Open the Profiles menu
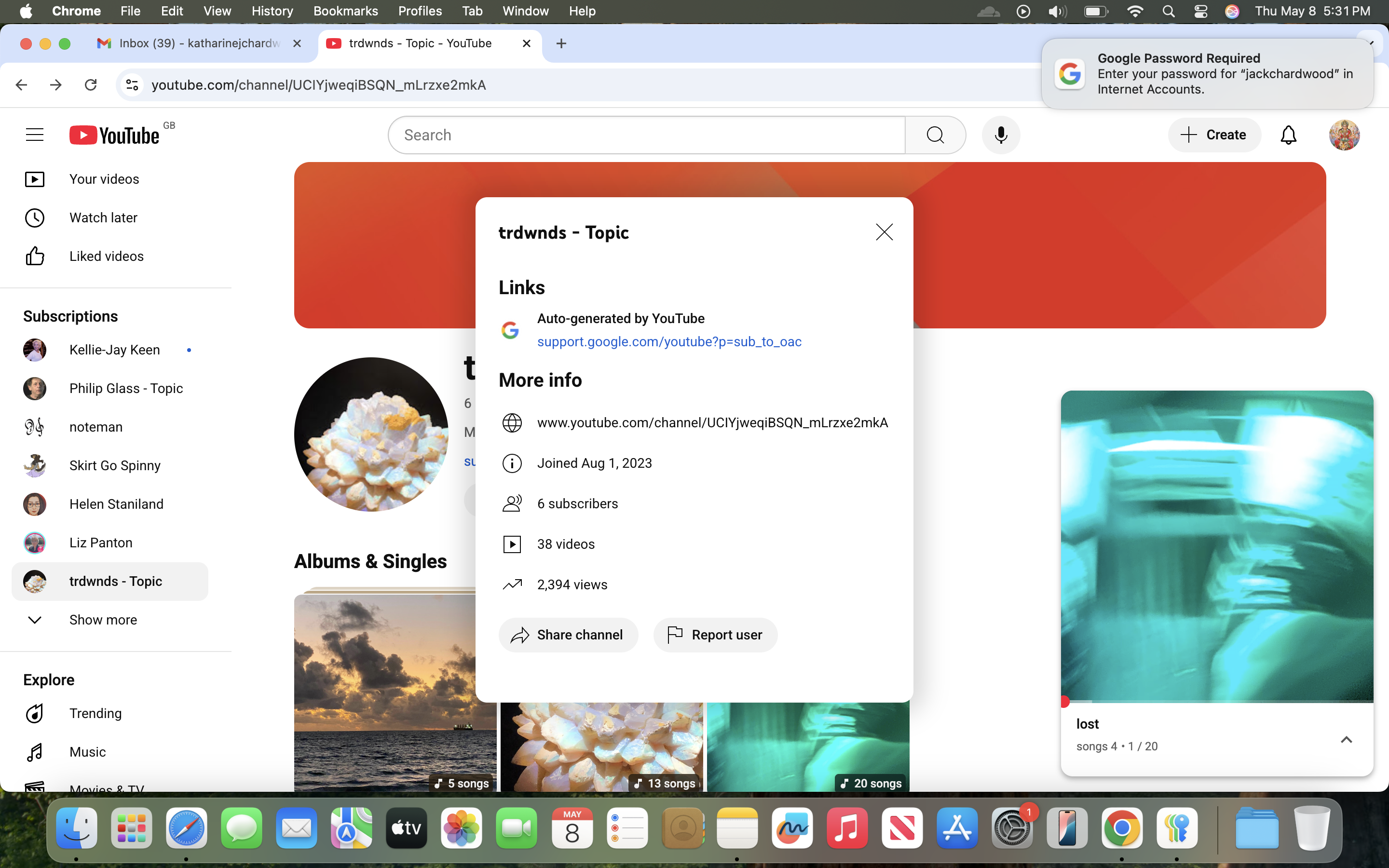This screenshot has height=868, width=1389. (420, 11)
